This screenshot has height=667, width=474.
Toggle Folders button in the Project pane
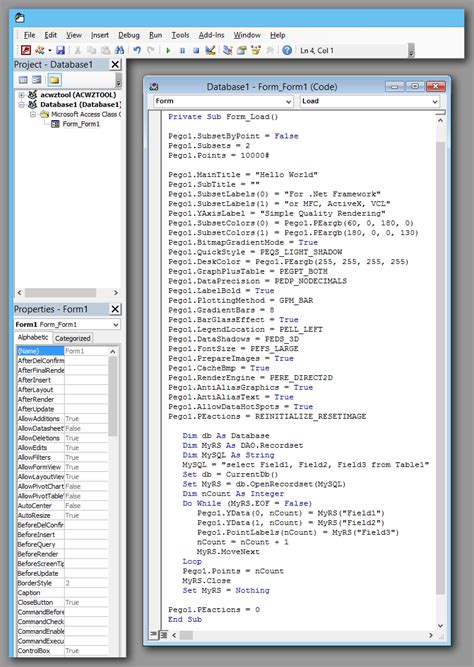pyautogui.click(x=54, y=80)
